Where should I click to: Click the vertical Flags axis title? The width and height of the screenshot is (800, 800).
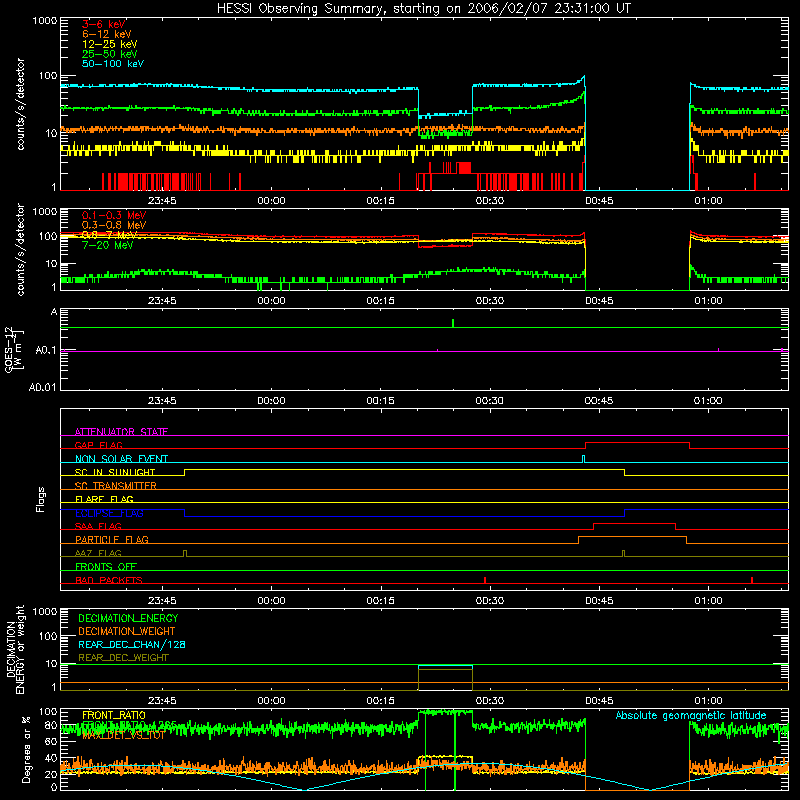40,499
